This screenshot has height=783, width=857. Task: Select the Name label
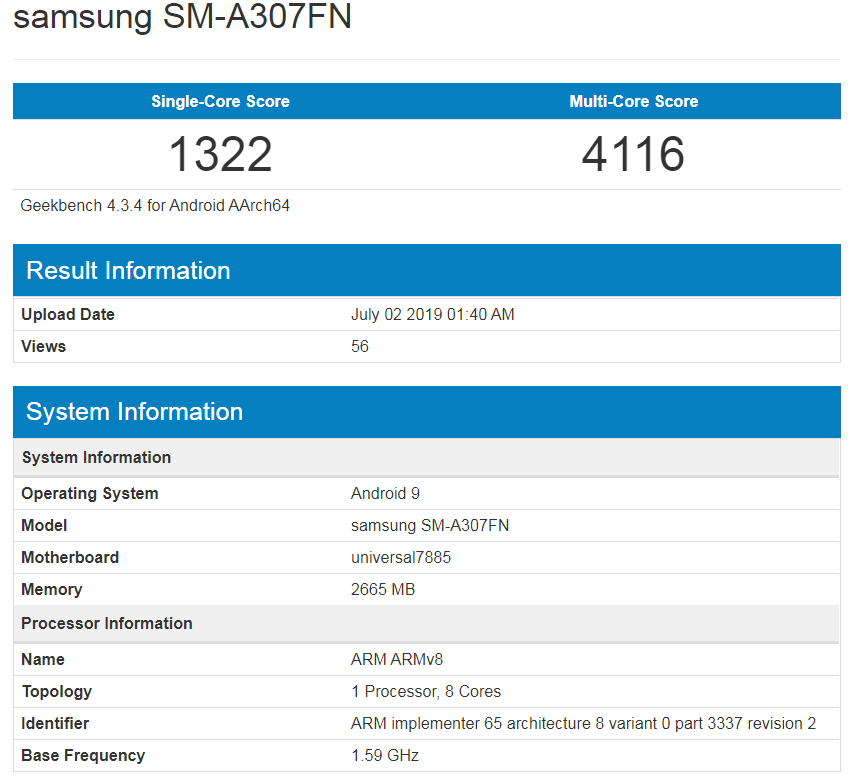coord(43,660)
